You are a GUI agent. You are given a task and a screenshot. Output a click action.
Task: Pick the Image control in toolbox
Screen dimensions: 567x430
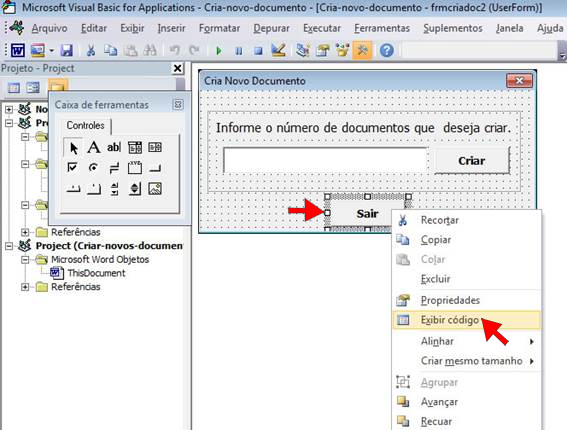155,188
